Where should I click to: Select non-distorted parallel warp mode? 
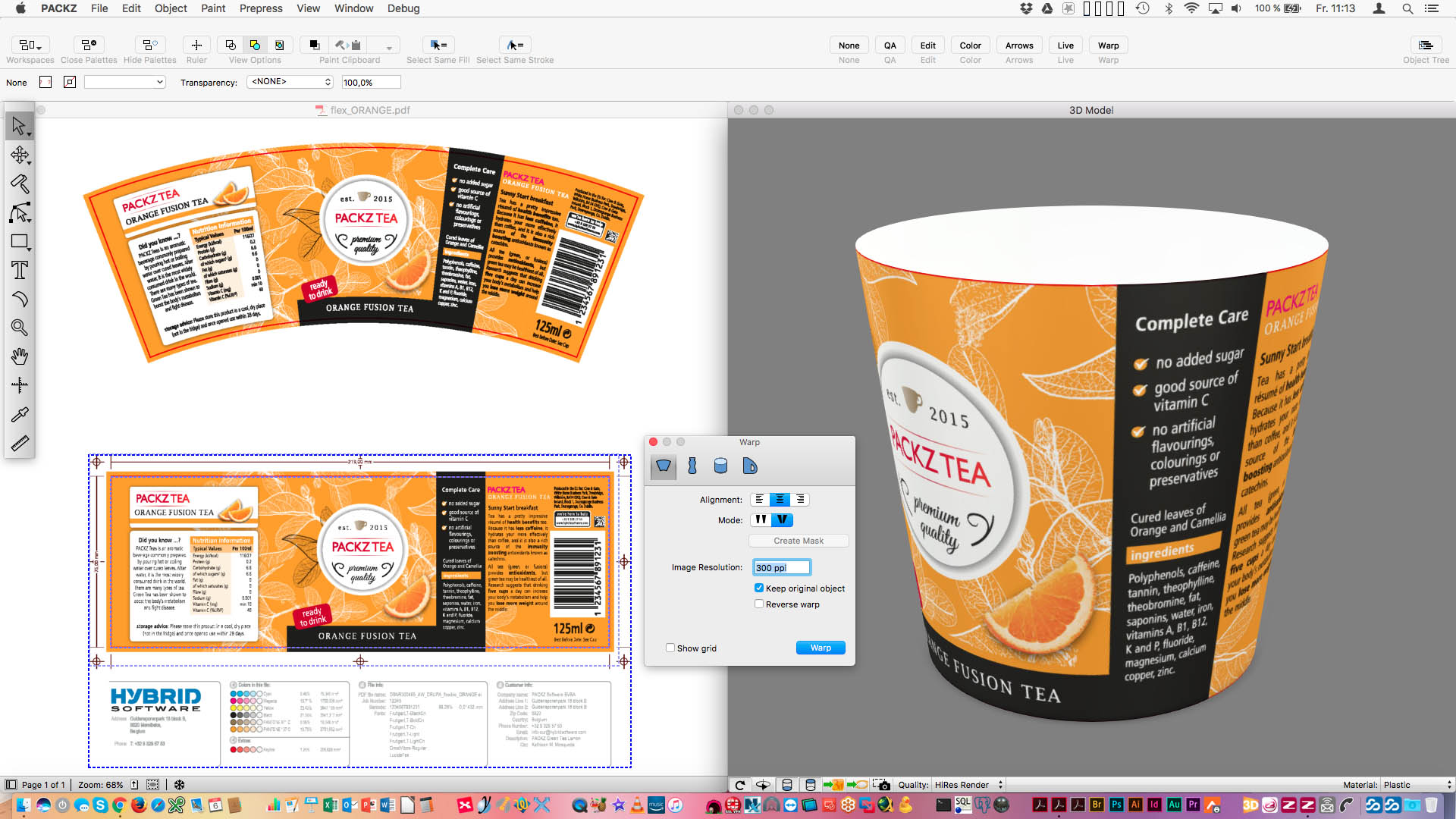click(x=761, y=519)
